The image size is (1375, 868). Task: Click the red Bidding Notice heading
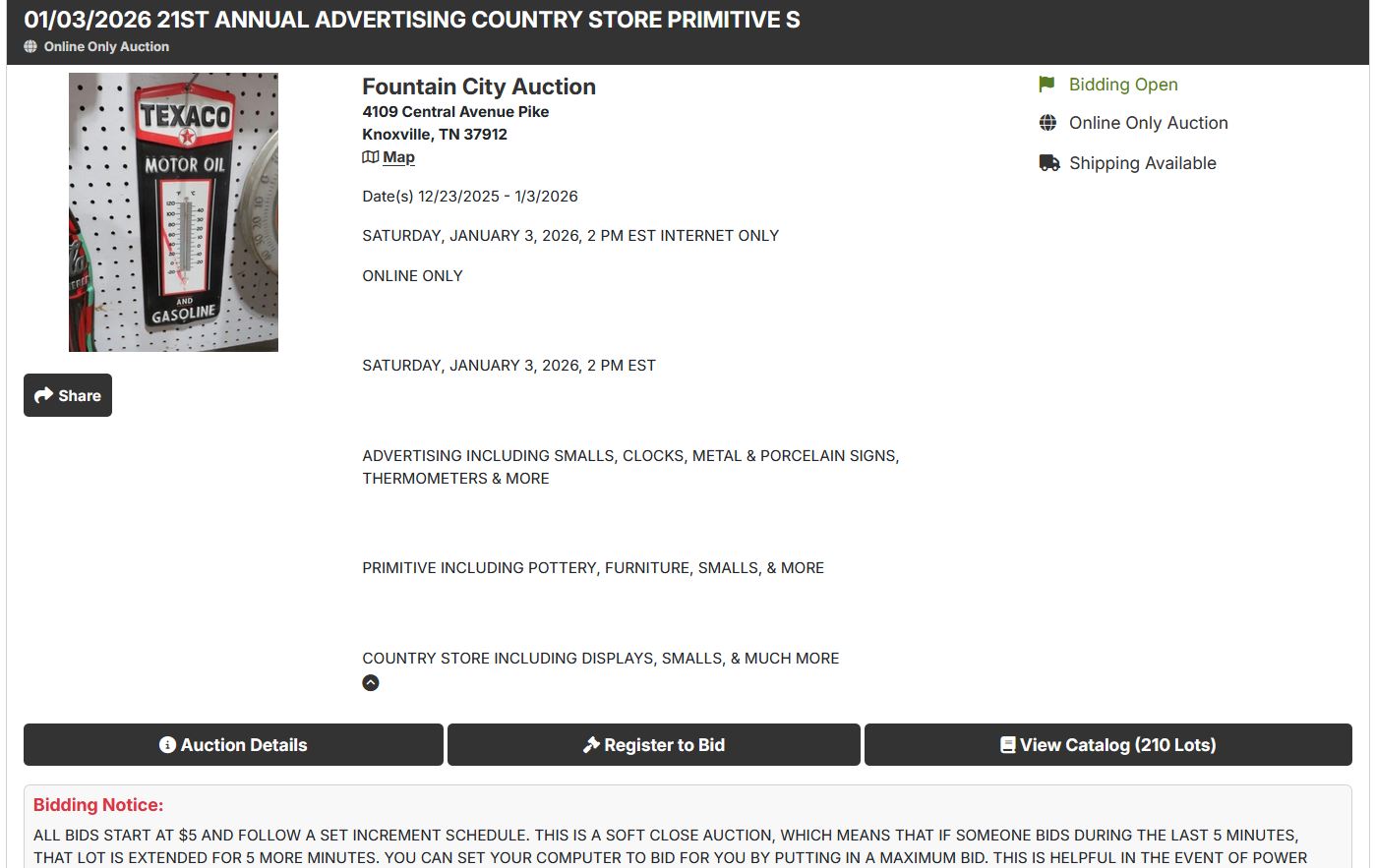coord(98,805)
